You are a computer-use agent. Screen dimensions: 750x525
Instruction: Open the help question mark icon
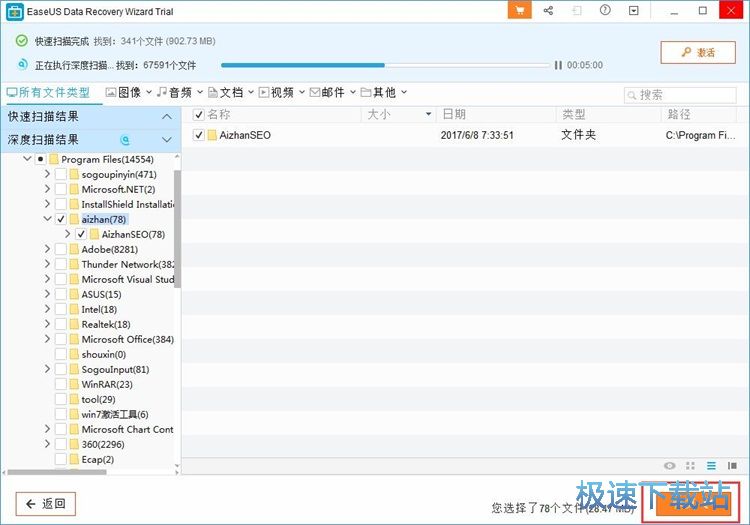click(x=605, y=10)
